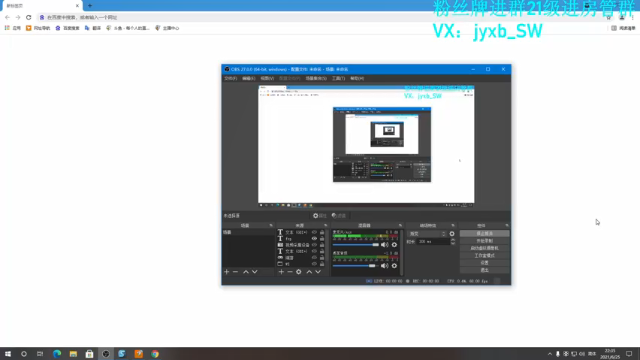Open Microsoft Edge from the taskbar
This screenshot has width=640, height=360.
57,354
